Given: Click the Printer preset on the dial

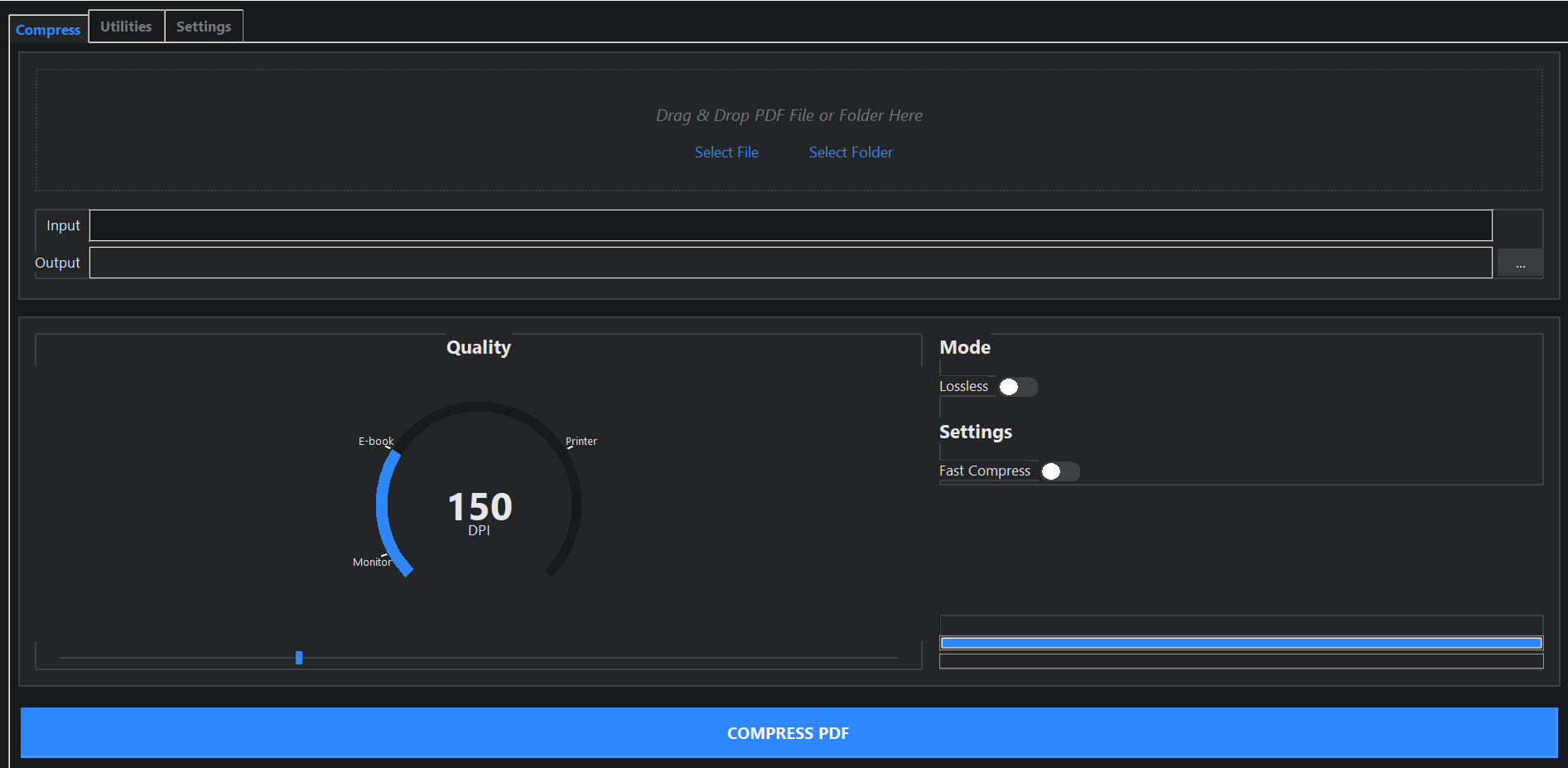Looking at the screenshot, I should [x=581, y=442].
